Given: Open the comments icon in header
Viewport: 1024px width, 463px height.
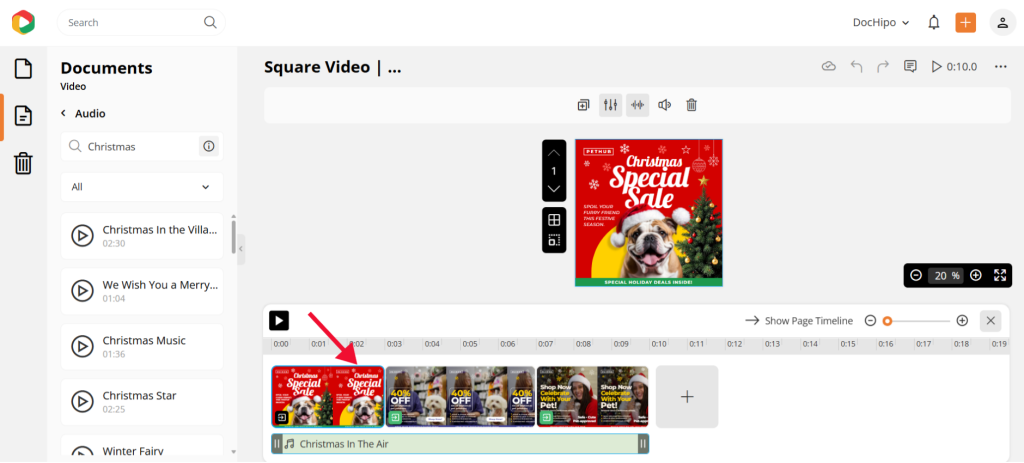Looking at the screenshot, I should point(910,67).
